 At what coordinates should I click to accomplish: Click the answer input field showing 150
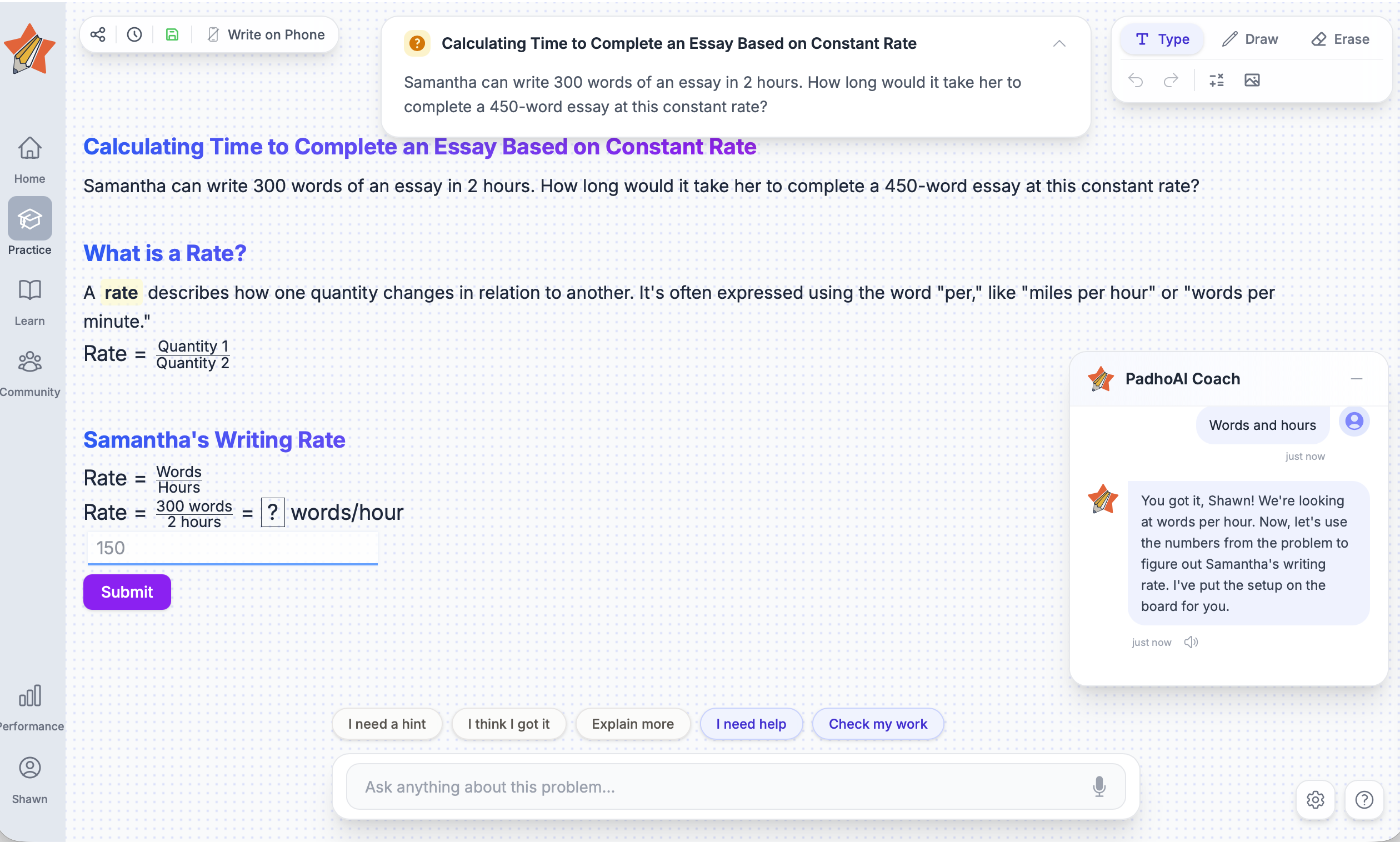coord(232,548)
